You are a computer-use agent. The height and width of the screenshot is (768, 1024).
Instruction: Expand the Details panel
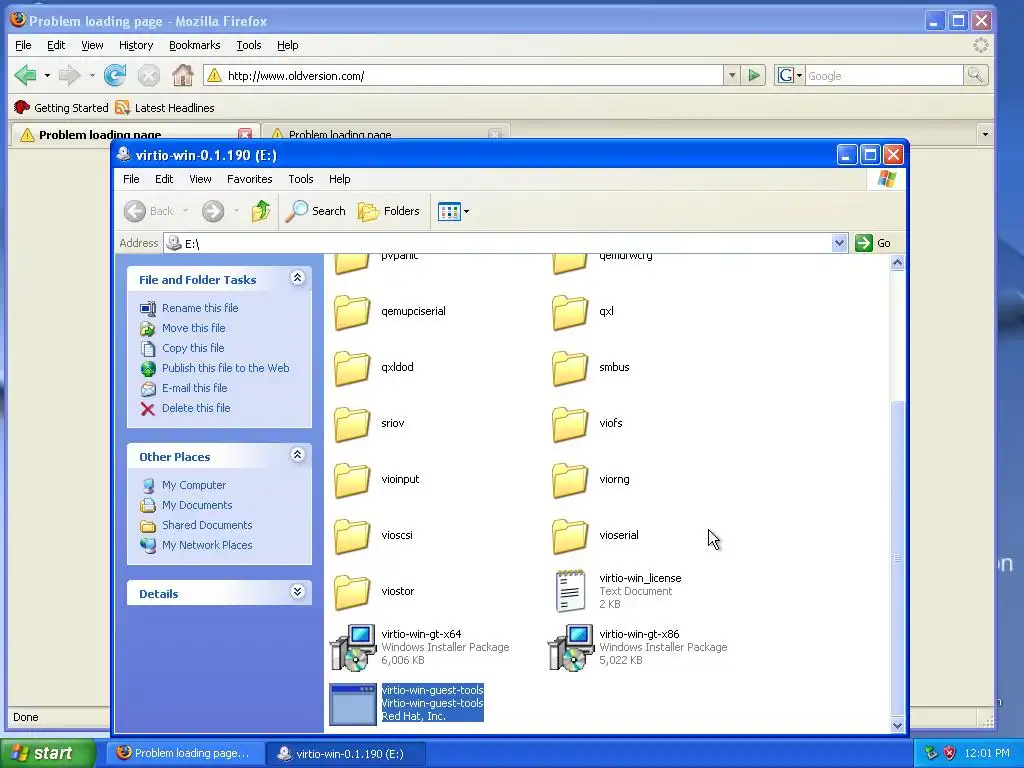tap(297, 592)
